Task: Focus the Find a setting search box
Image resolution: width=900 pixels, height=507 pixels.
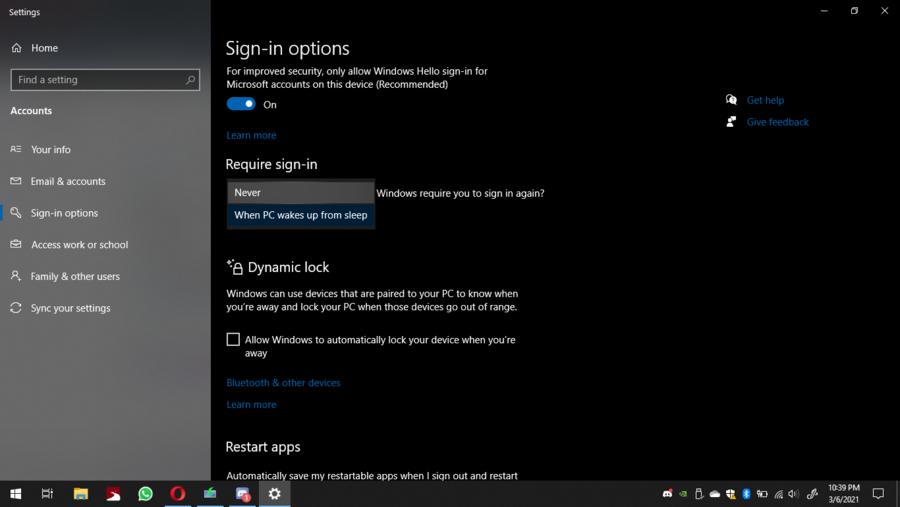Action: coord(105,80)
